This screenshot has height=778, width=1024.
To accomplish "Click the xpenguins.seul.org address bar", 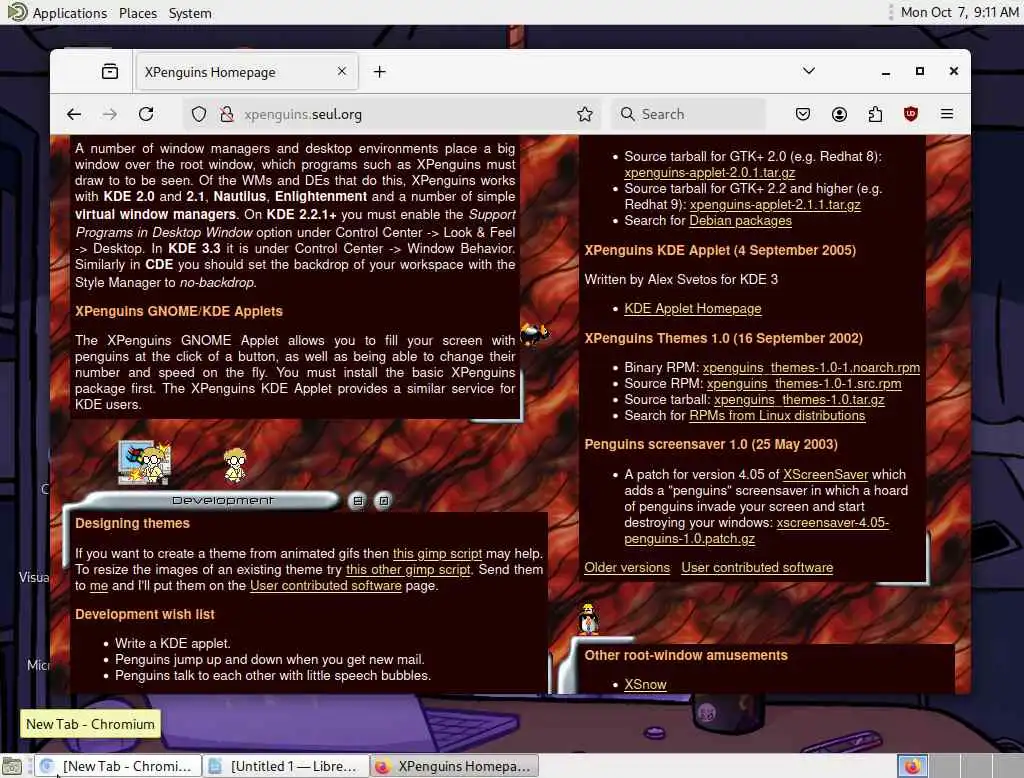I will tap(392, 114).
